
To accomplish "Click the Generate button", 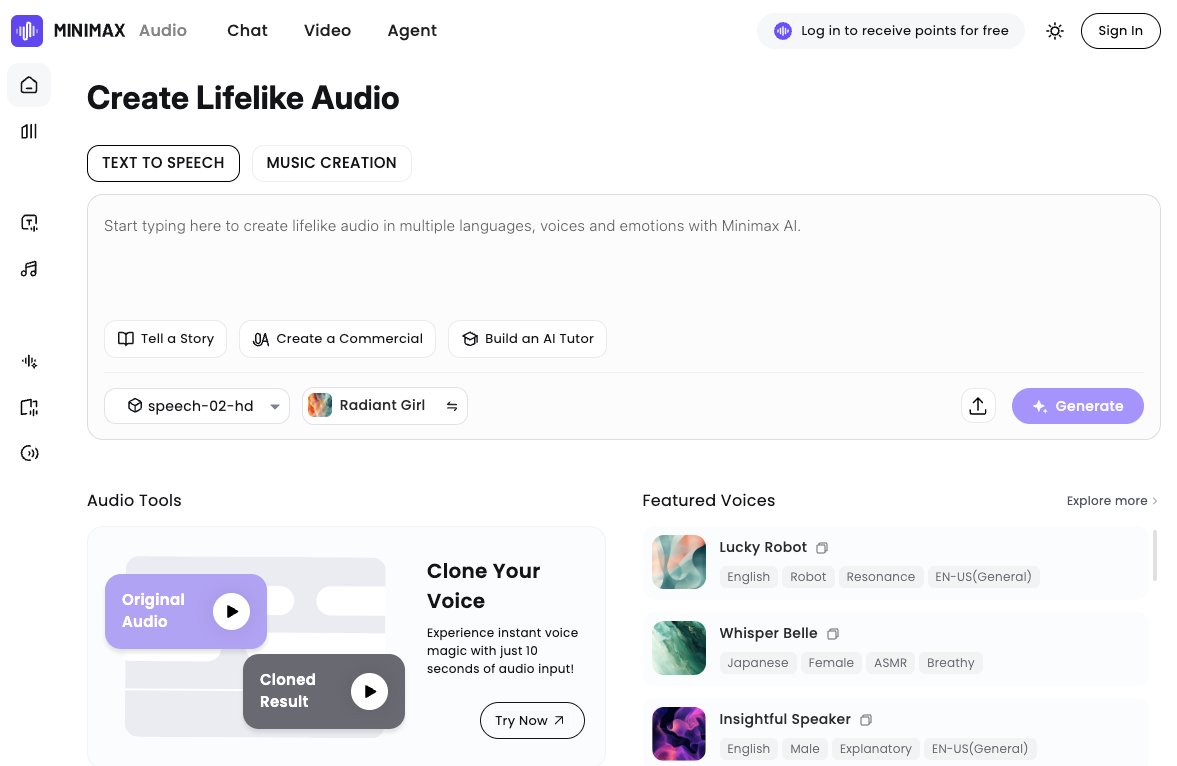I will (x=1077, y=406).
